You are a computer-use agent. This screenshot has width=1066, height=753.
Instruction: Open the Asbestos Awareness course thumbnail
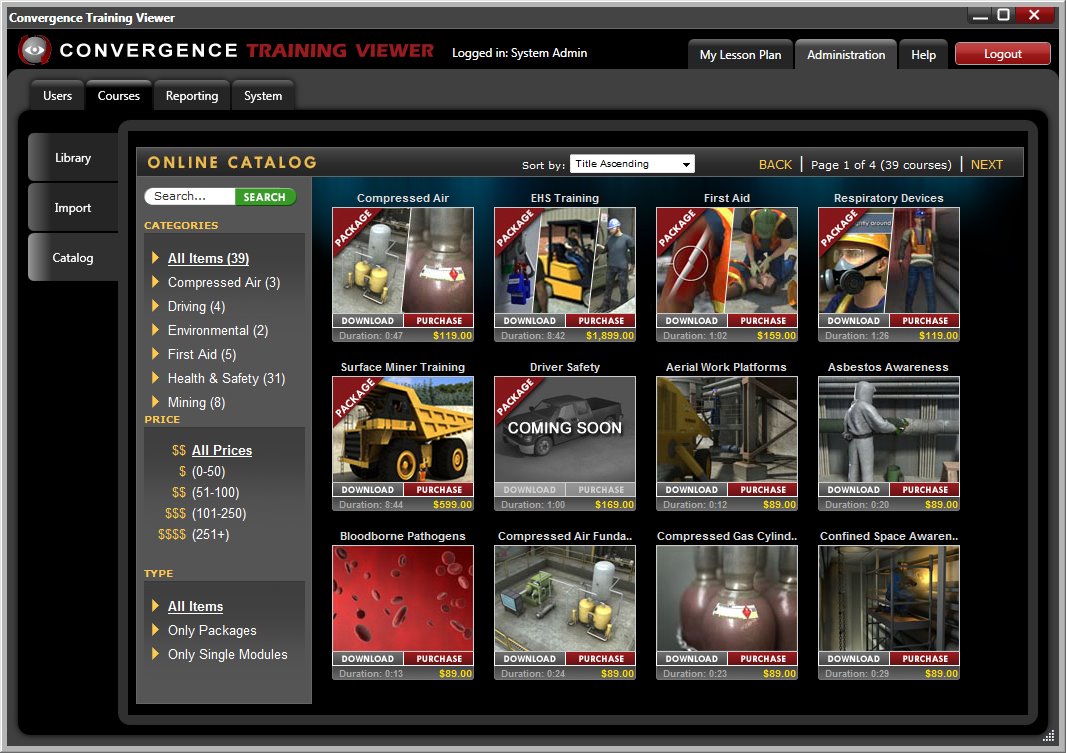888,430
